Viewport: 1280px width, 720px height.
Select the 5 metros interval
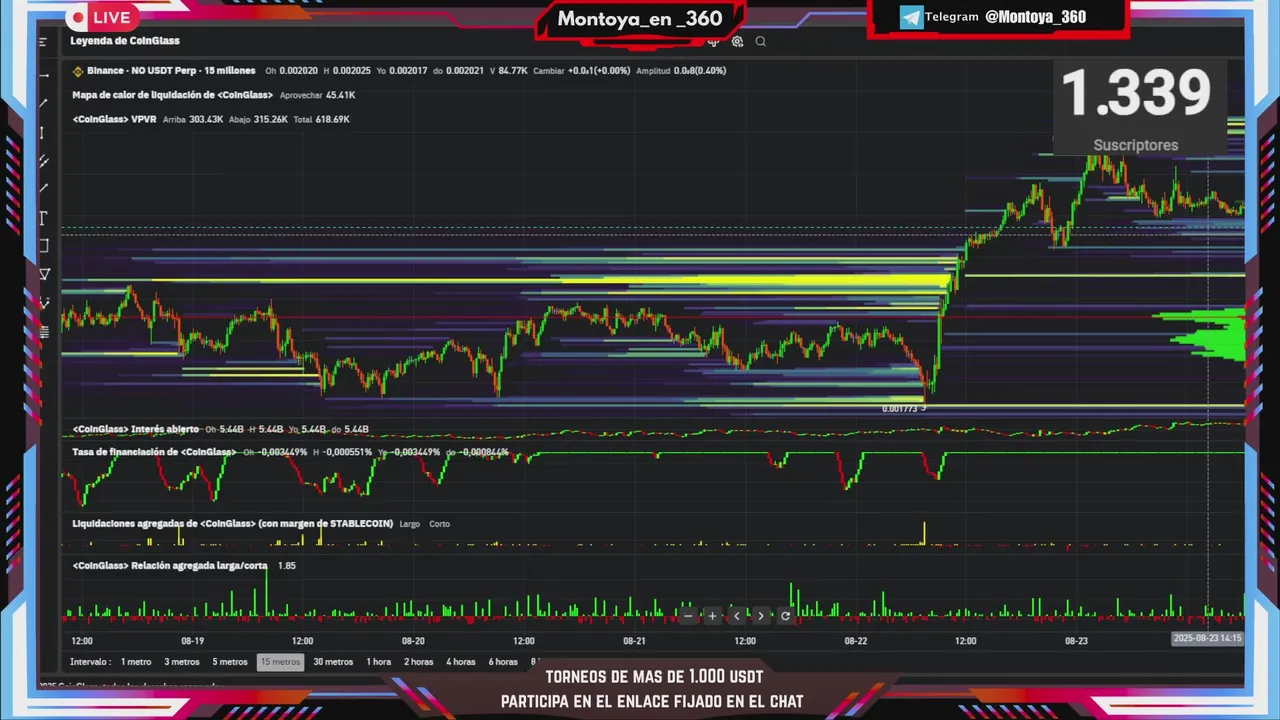[230, 662]
